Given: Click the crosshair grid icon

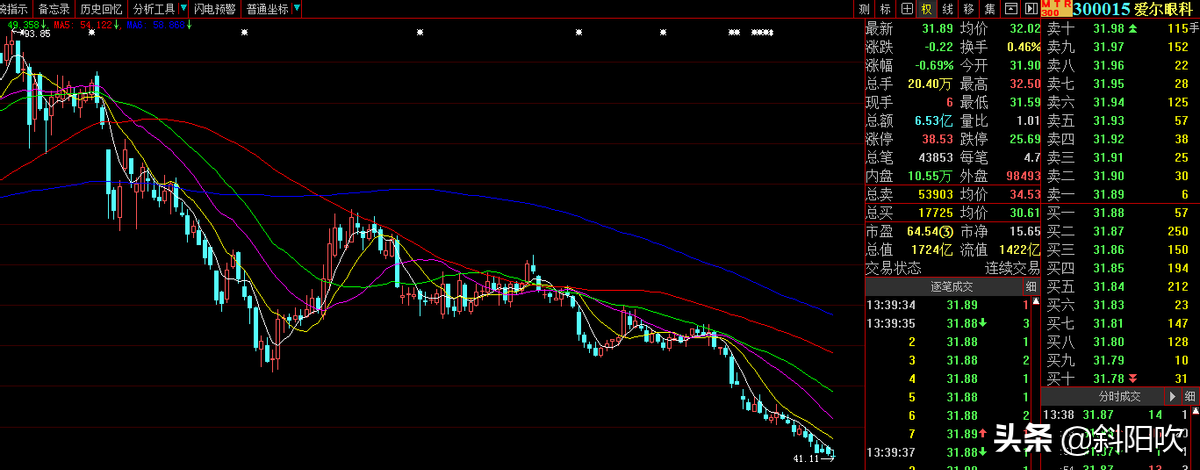Looking at the screenshot, I should 906,9.
